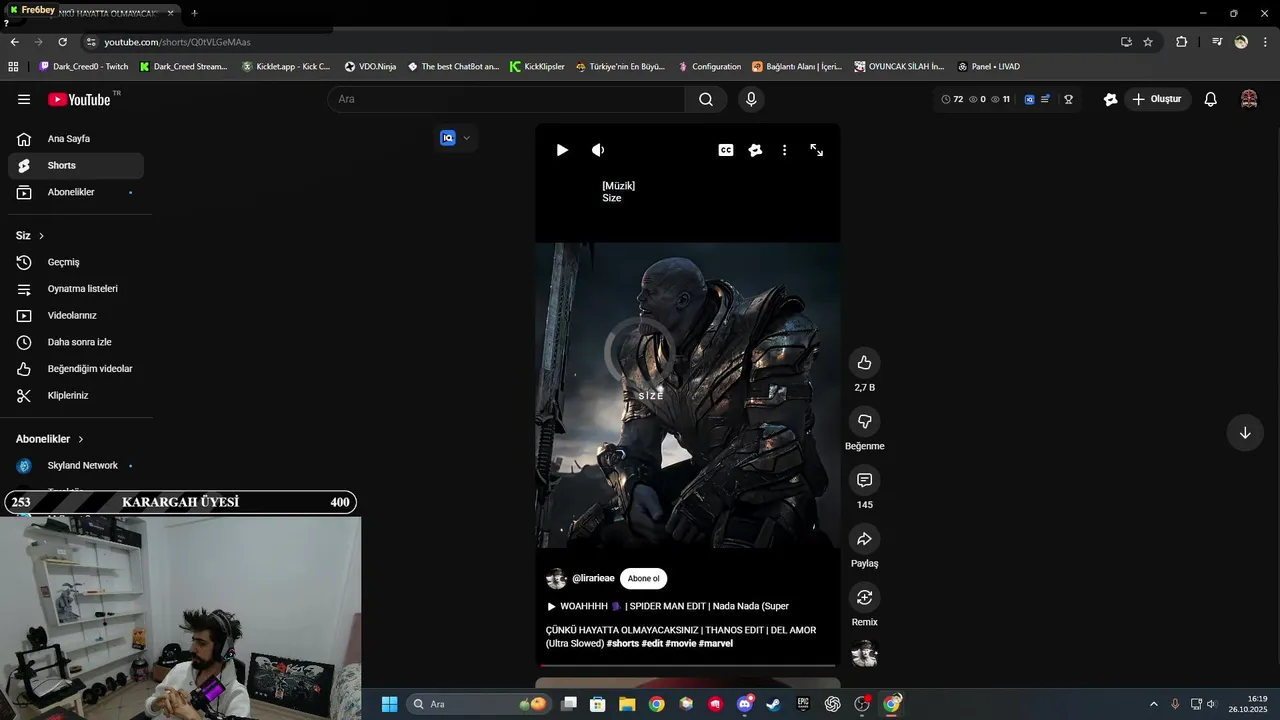Screen dimensions: 1280x720
Task: Expand the Abonelikler section header
Action: pyautogui.click(x=50, y=439)
